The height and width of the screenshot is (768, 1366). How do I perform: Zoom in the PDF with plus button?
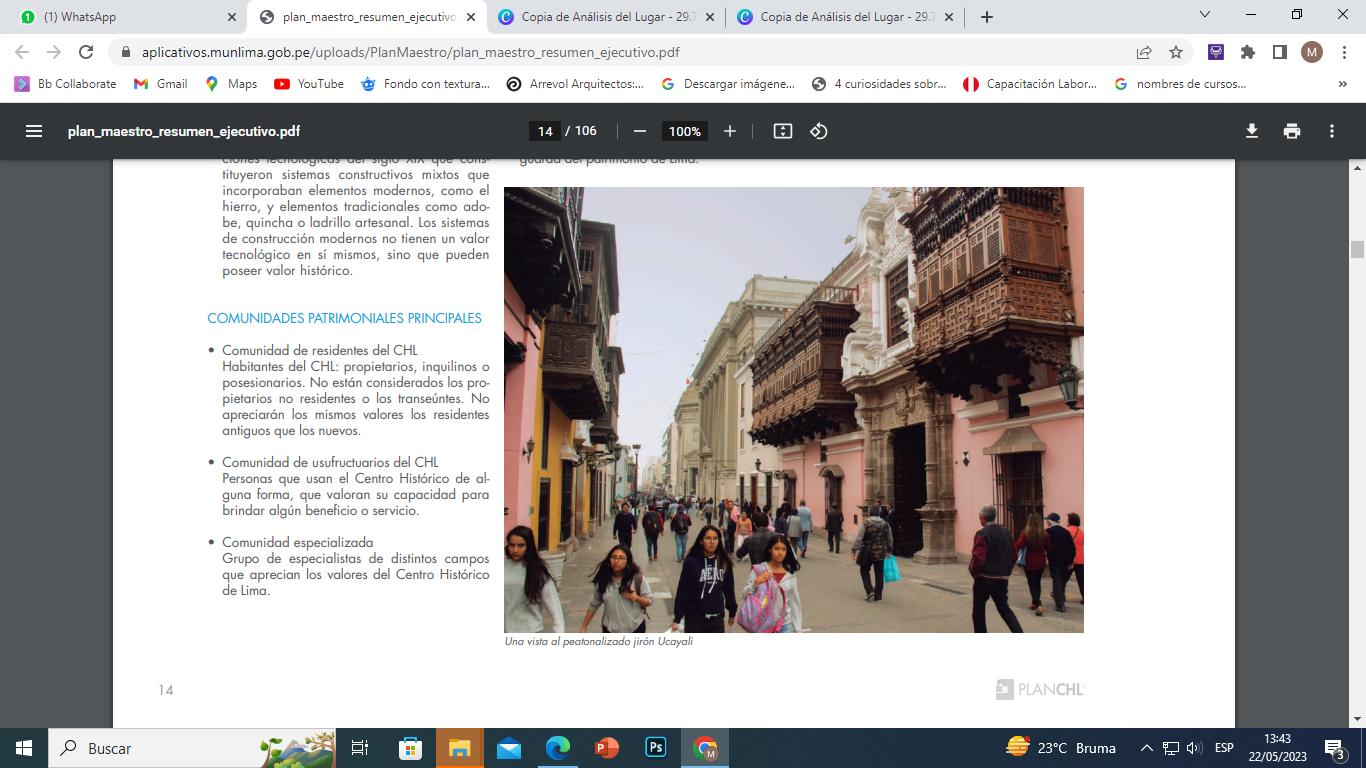click(730, 131)
